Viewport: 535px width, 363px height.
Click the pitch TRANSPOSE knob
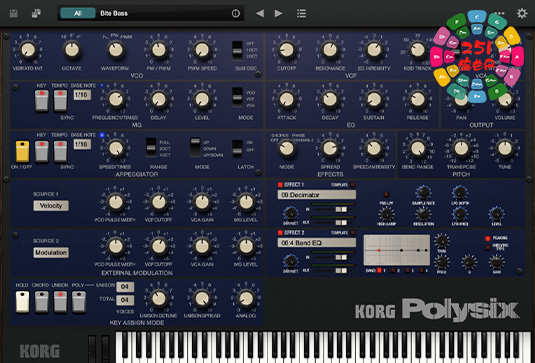click(461, 148)
